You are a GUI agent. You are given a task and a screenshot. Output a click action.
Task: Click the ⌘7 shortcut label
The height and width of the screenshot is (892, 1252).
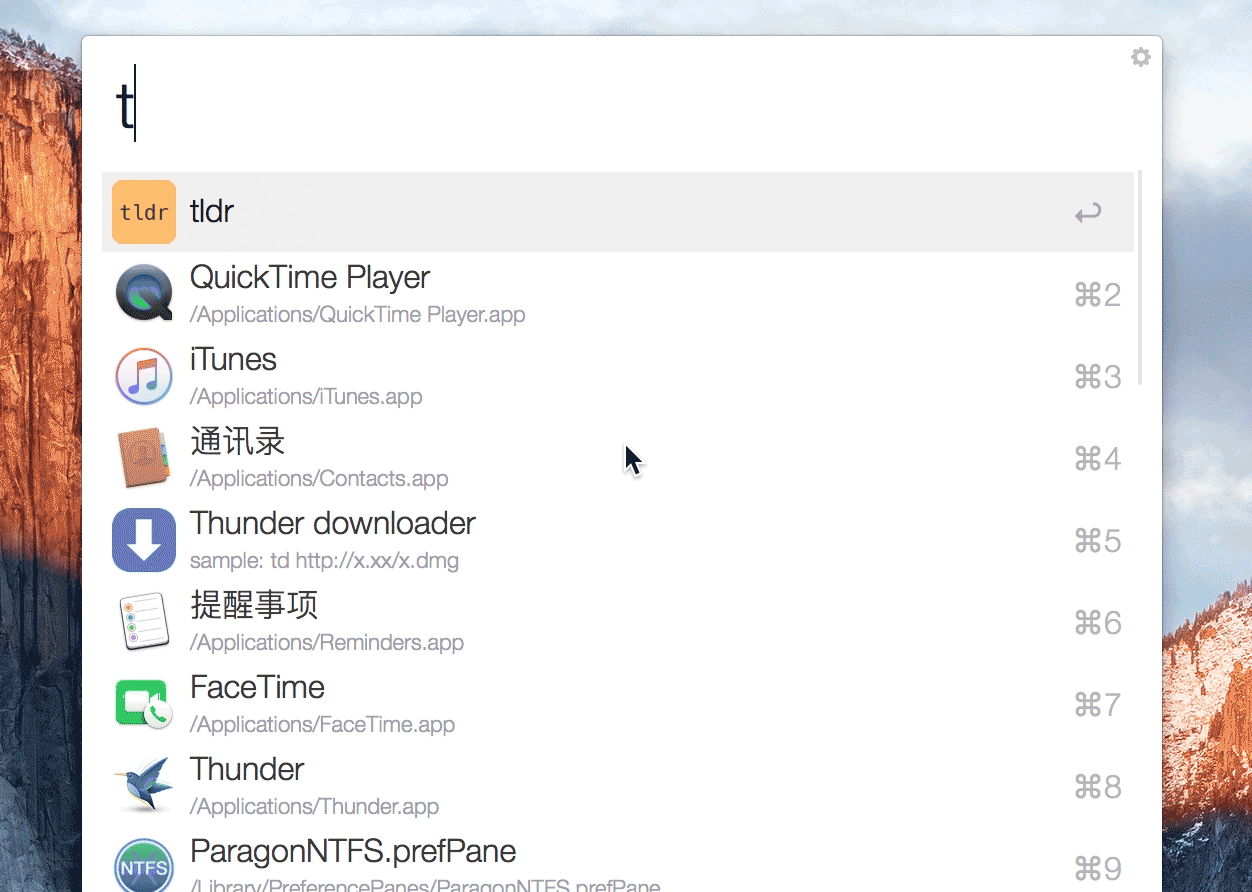pos(1097,705)
